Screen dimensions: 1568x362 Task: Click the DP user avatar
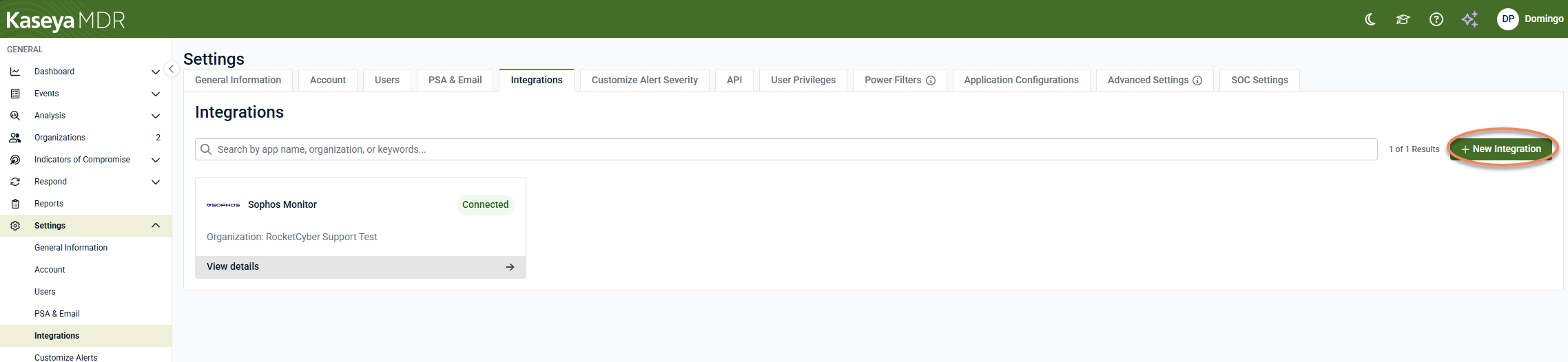pos(1508,19)
